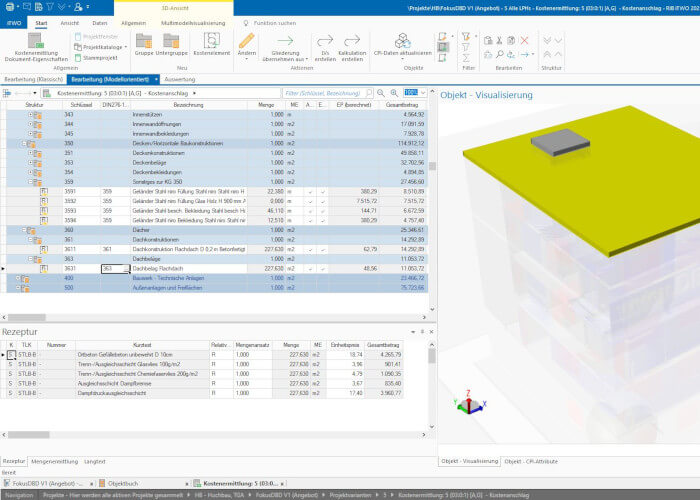Open the Projektkataloge dropdown

coord(101,47)
